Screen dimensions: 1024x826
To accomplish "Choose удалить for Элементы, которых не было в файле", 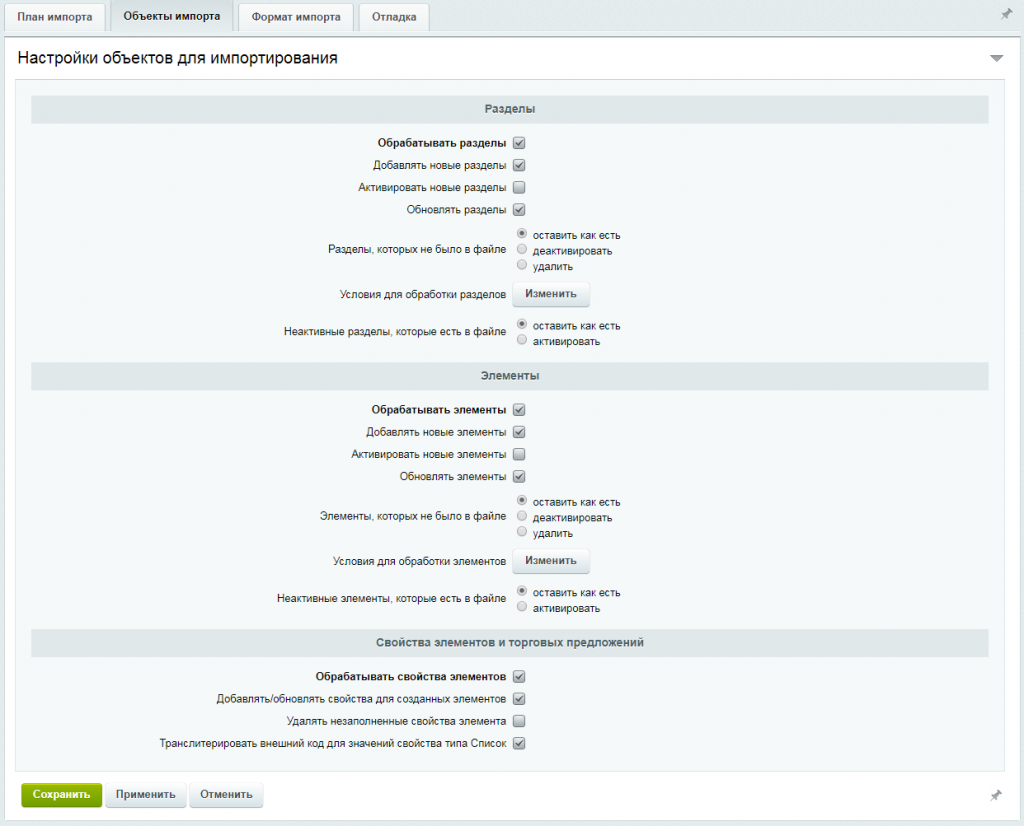I will point(522,532).
